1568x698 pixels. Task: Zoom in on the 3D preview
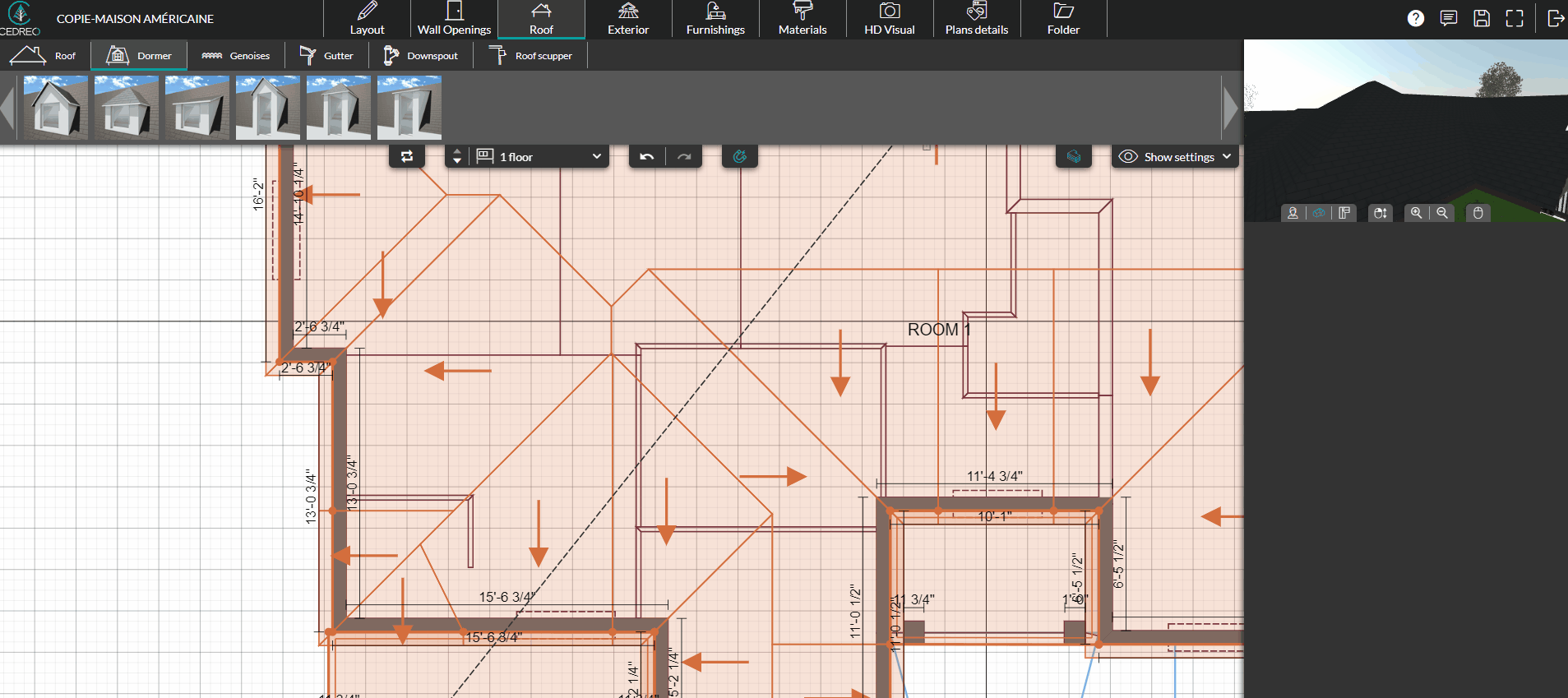click(x=1416, y=213)
